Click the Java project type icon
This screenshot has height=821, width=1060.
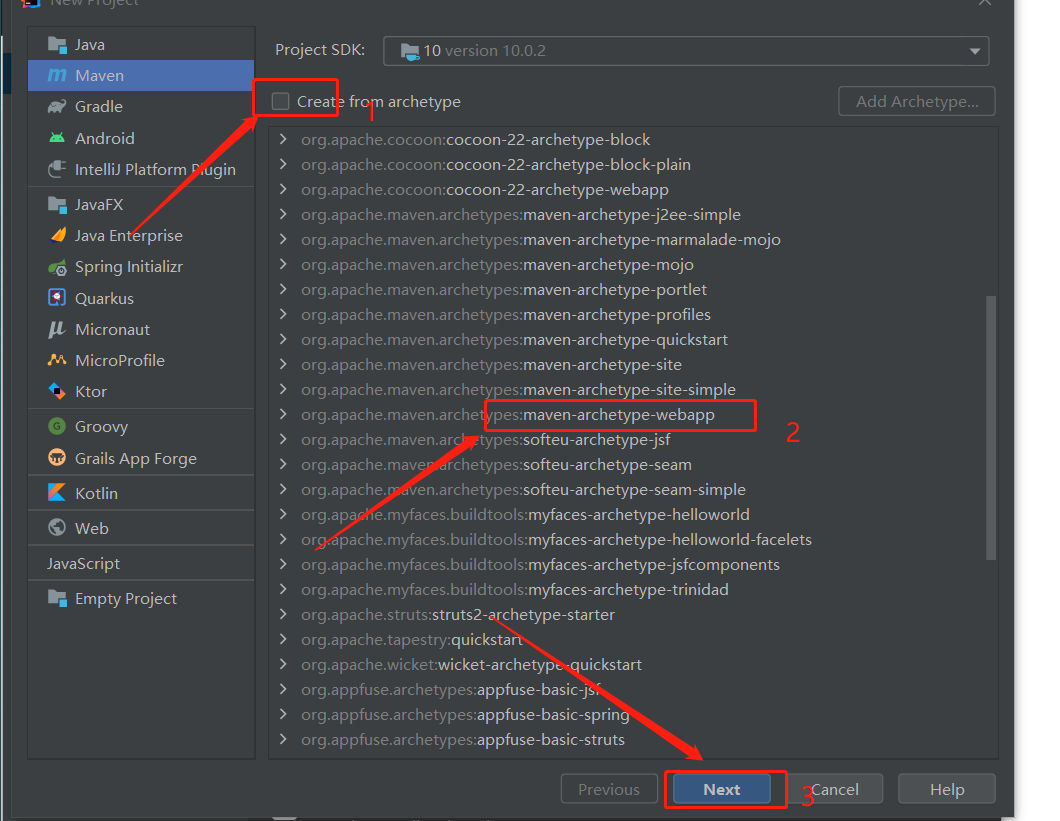point(57,45)
